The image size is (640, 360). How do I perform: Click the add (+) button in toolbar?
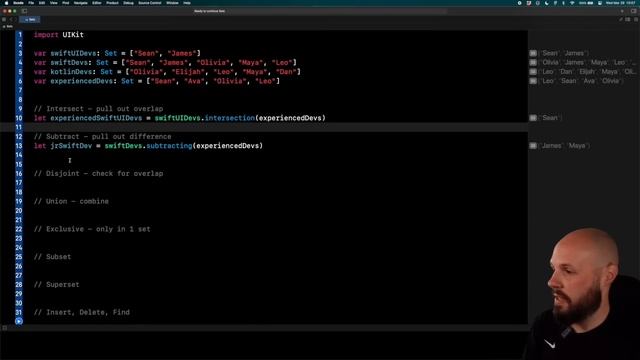(622, 11)
